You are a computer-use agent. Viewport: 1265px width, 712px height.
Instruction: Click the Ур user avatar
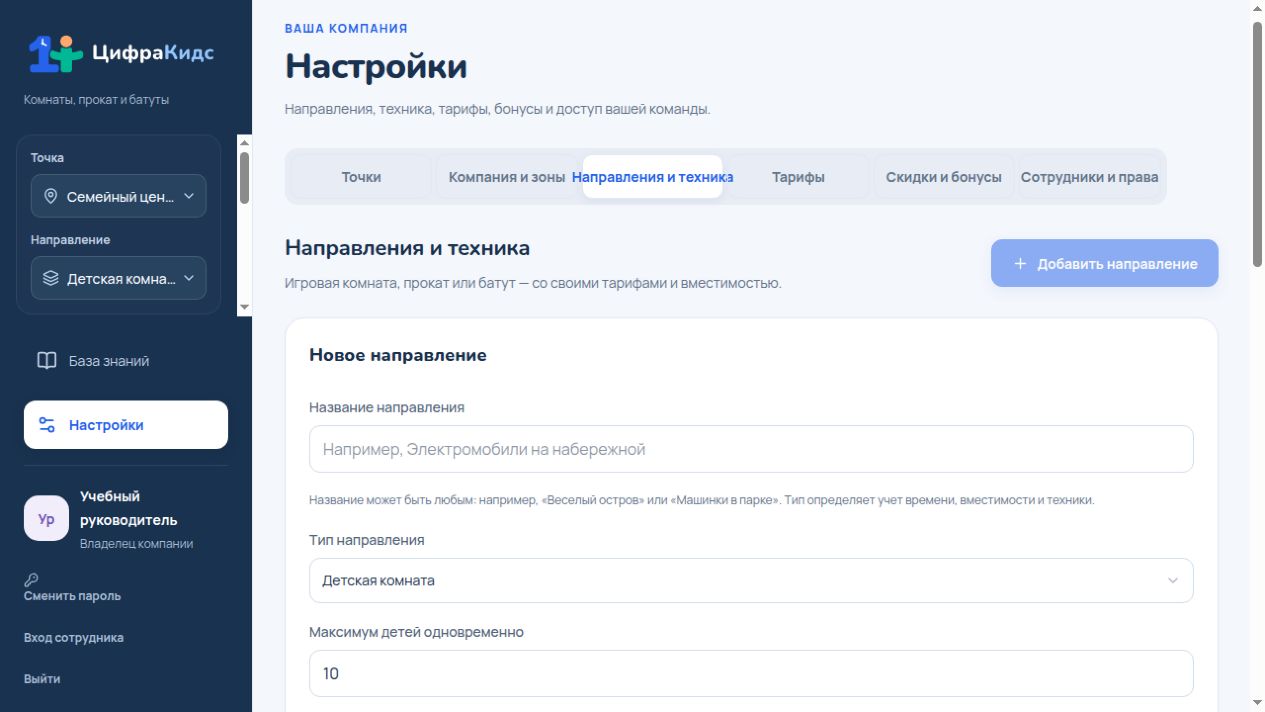[x=46, y=519]
